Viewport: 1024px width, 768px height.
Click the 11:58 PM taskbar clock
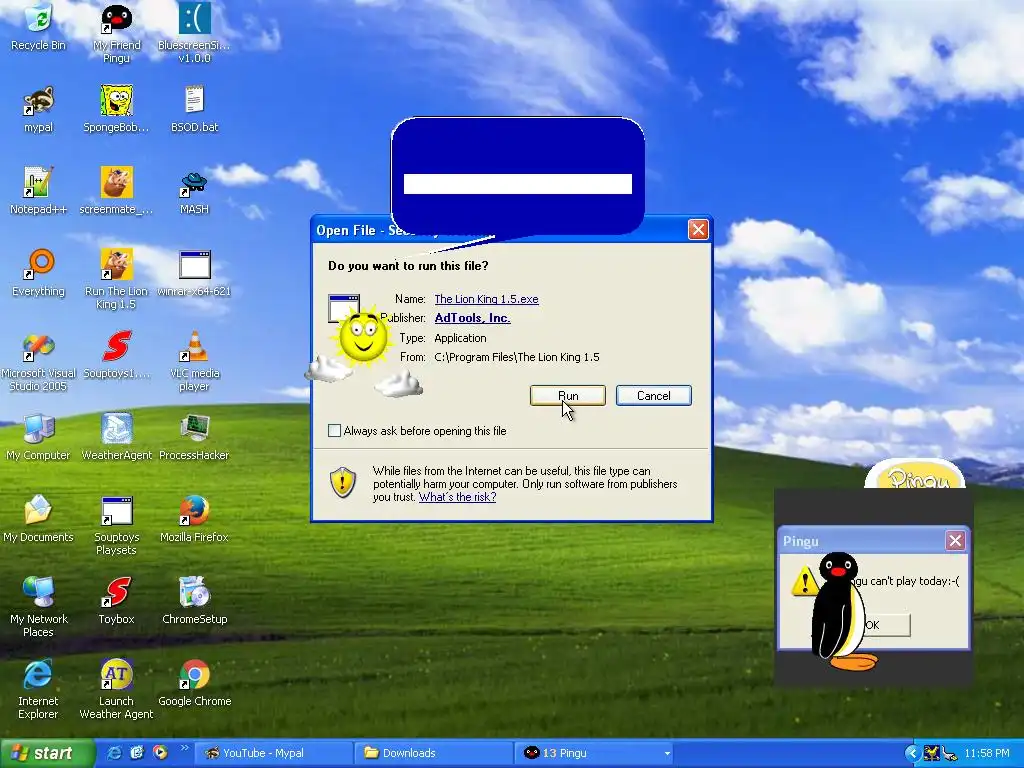tap(987, 753)
